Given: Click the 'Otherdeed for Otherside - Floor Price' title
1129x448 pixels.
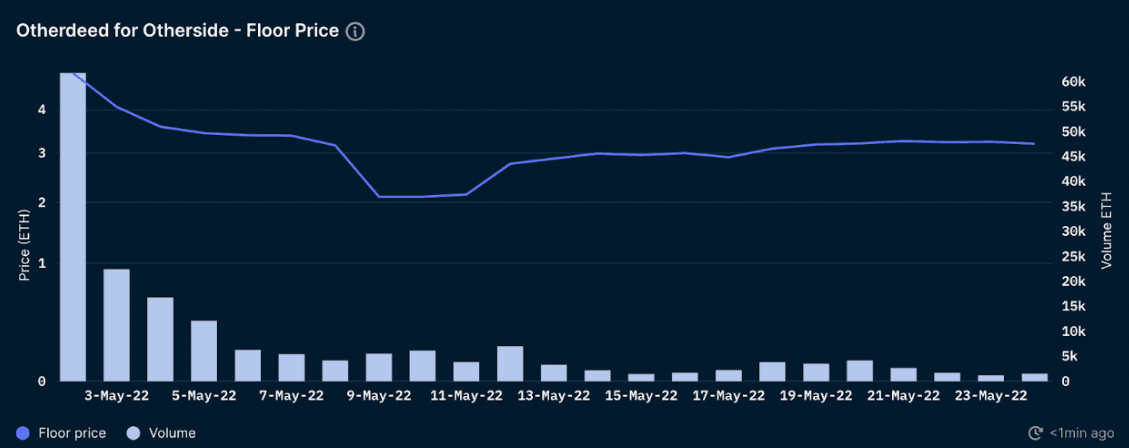Looking at the screenshot, I should pyautogui.click(x=177, y=31).
